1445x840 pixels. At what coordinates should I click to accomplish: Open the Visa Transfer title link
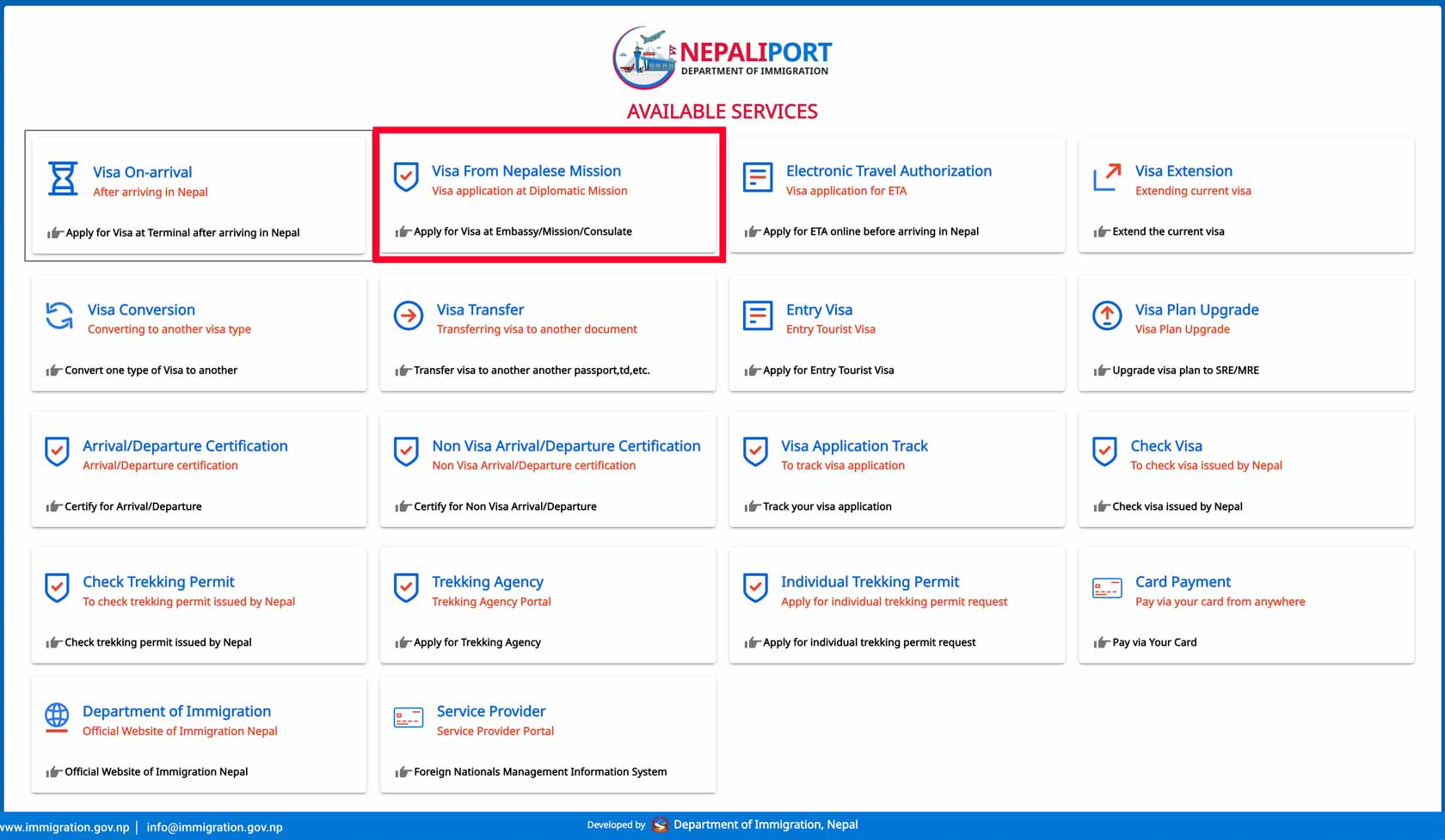[480, 310]
